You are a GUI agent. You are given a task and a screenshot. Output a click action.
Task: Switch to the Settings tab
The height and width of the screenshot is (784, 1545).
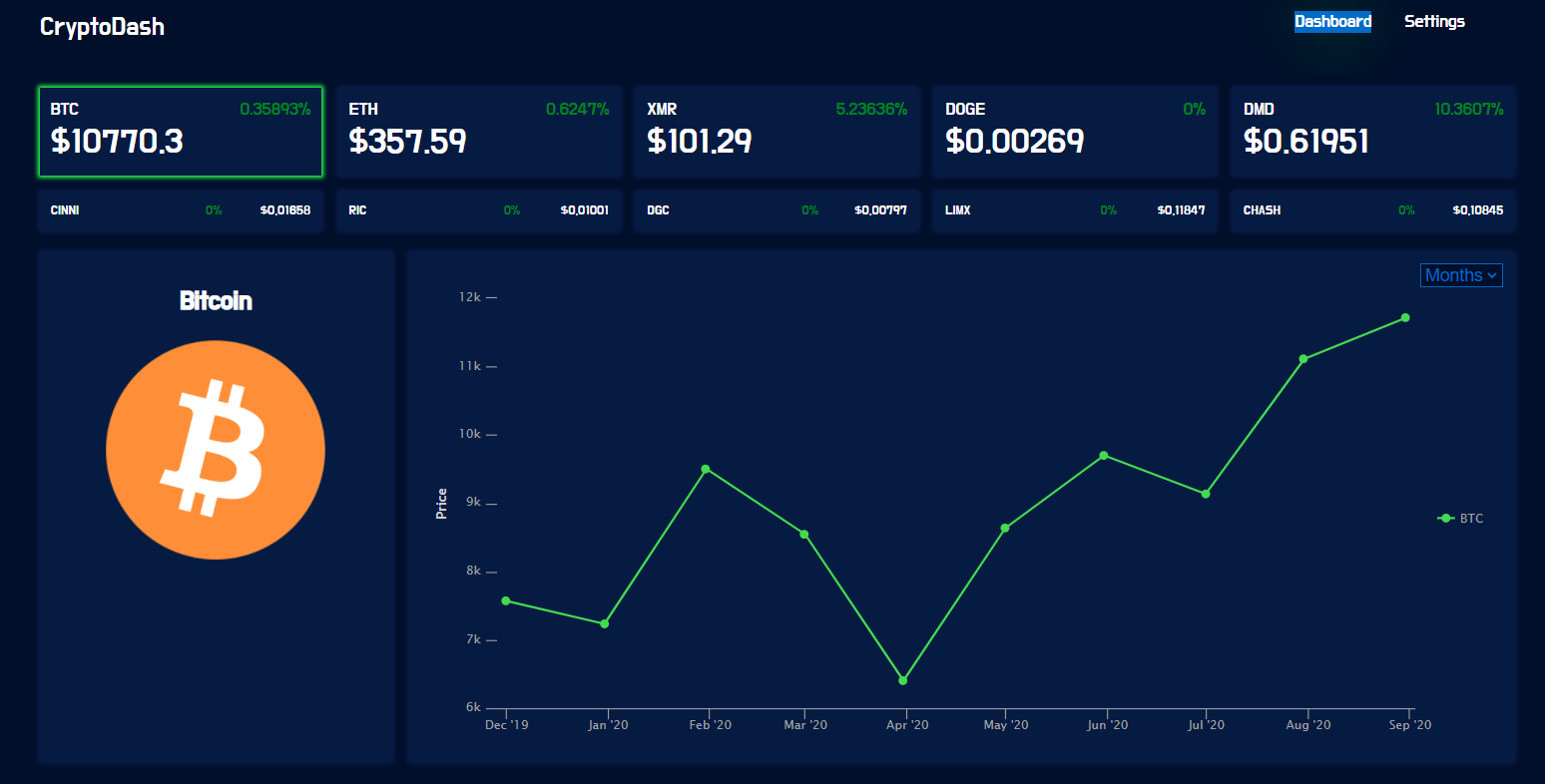click(x=1434, y=22)
